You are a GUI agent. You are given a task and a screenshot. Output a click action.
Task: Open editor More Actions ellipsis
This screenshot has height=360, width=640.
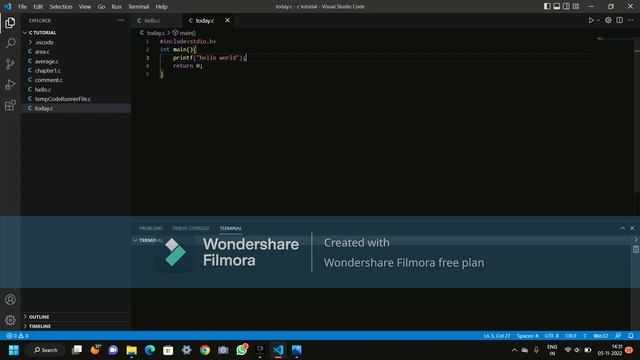pos(631,20)
